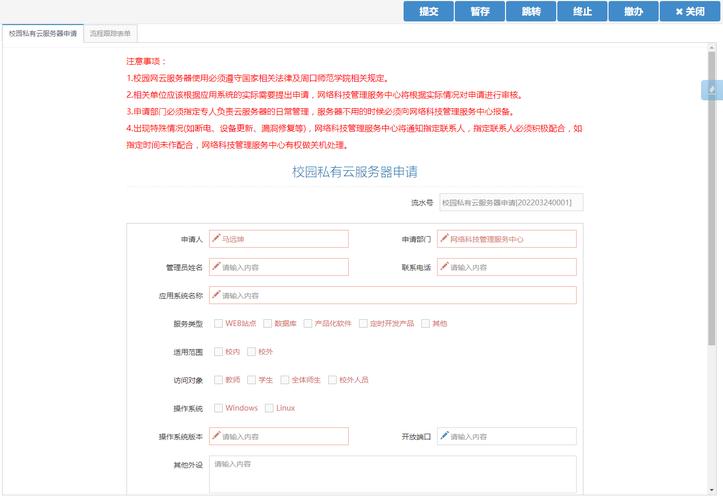
Task: Click the 校园私有云服务器申请 form title
Action: click(355, 172)
